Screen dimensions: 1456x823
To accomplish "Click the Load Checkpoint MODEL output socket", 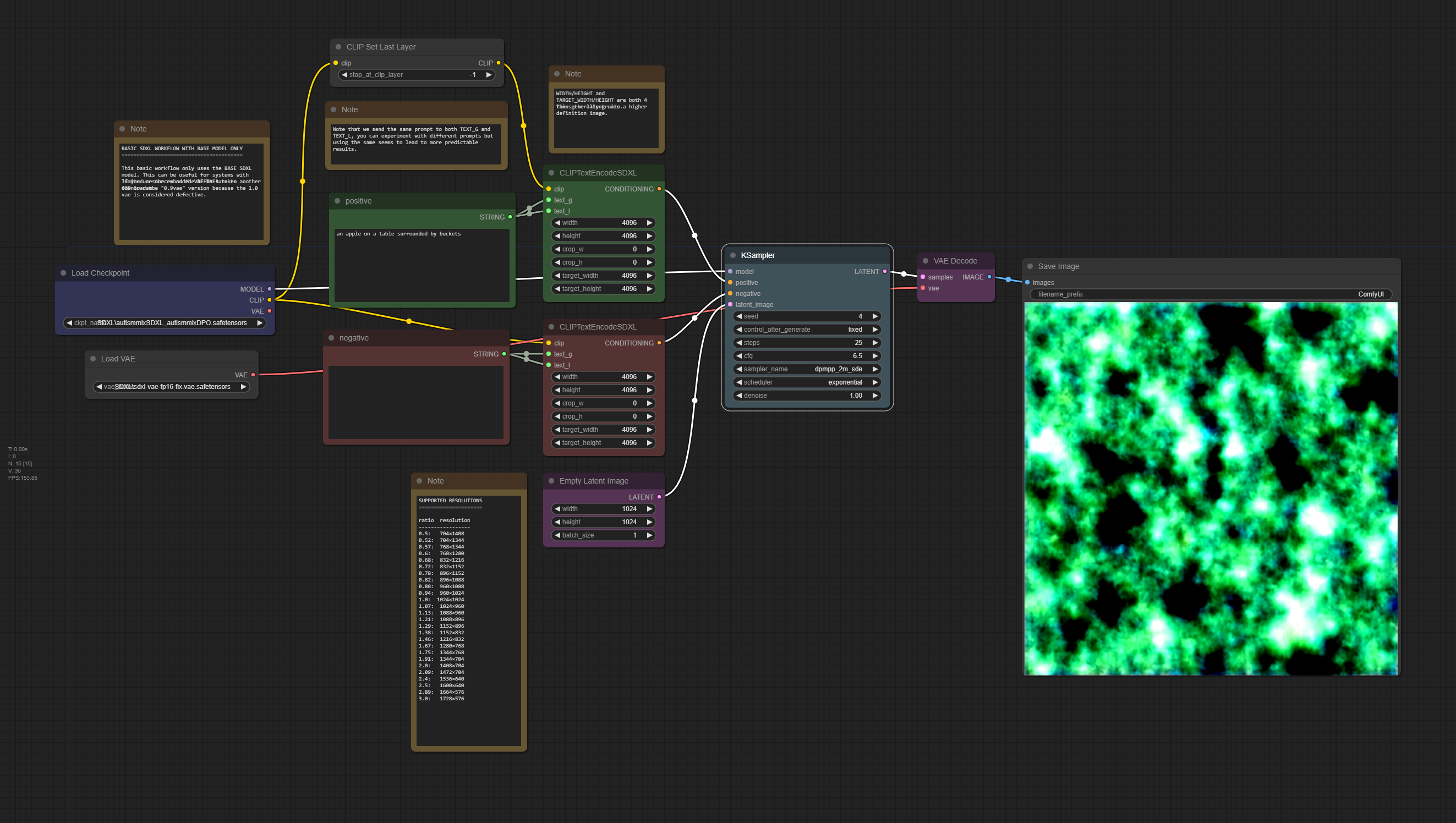I will [x=270, y=289].
